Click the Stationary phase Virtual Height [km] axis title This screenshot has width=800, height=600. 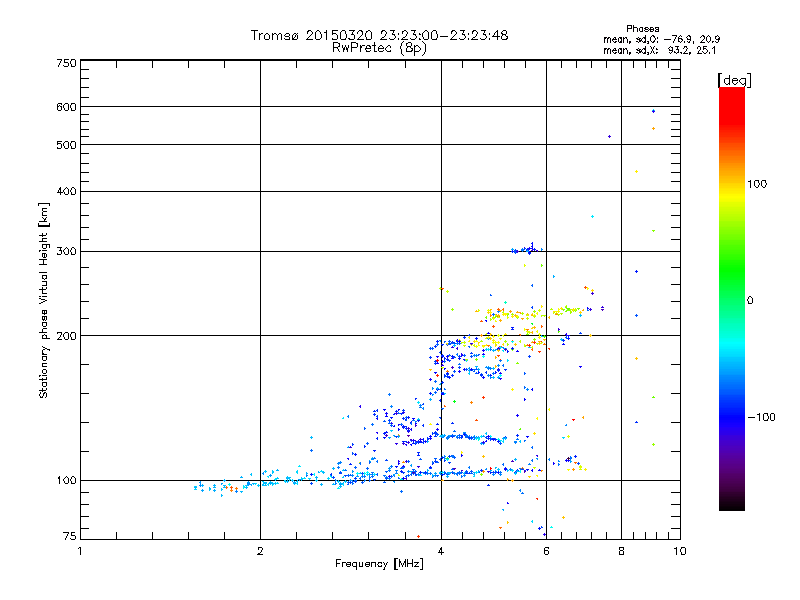(x=44, y=300)
